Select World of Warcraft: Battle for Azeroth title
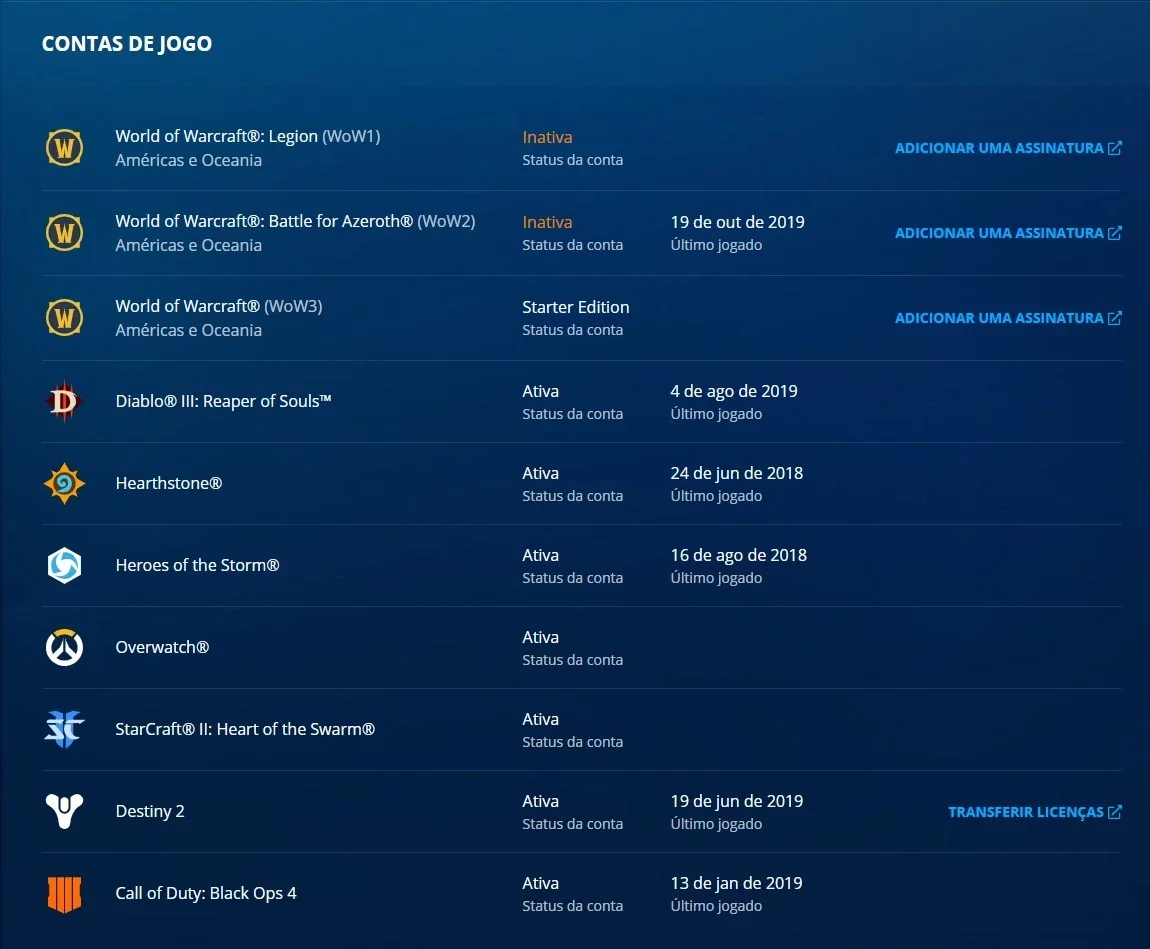The image size is (1150, 949). tap(296, 221)
